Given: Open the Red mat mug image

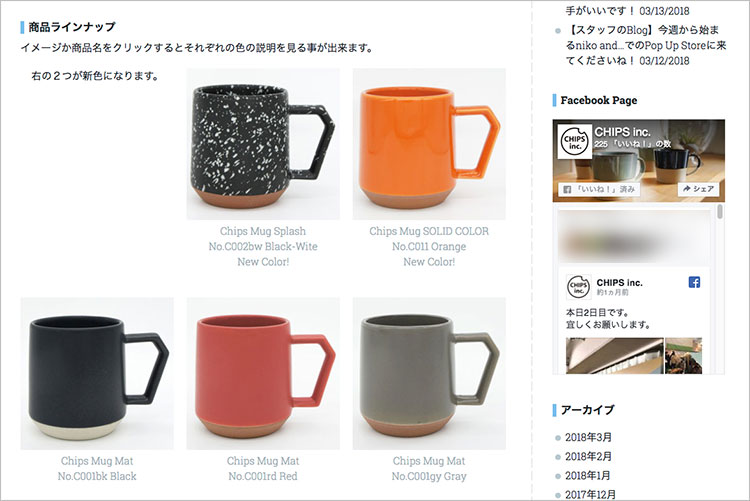Looking at the screenshot, I should coord(263,373).
